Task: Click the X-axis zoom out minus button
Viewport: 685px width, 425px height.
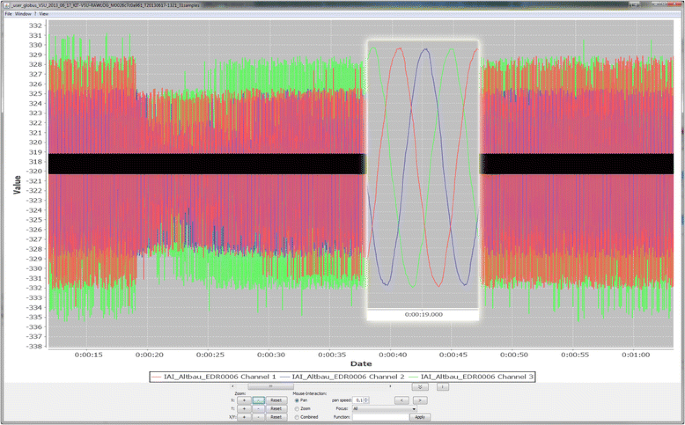Action: tap(259, 400)
